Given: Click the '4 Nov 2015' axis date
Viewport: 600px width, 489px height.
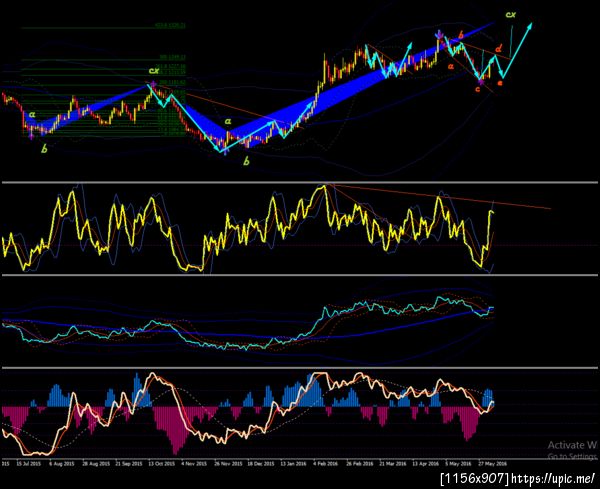Looking at the screenshot, I should coord(194,463).
